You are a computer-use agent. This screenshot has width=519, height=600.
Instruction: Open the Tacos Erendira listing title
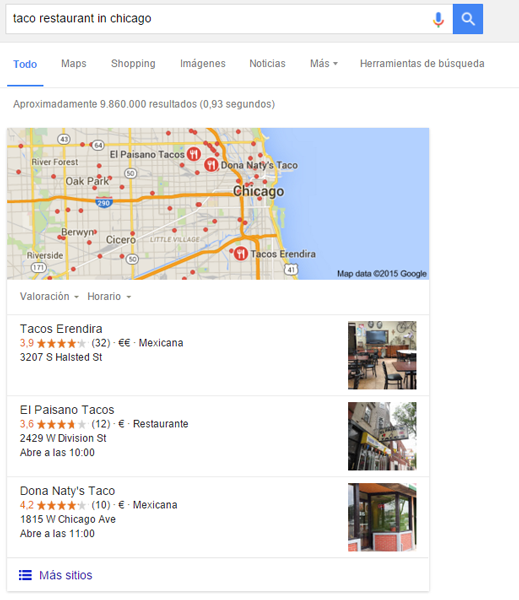pos(61,329)
